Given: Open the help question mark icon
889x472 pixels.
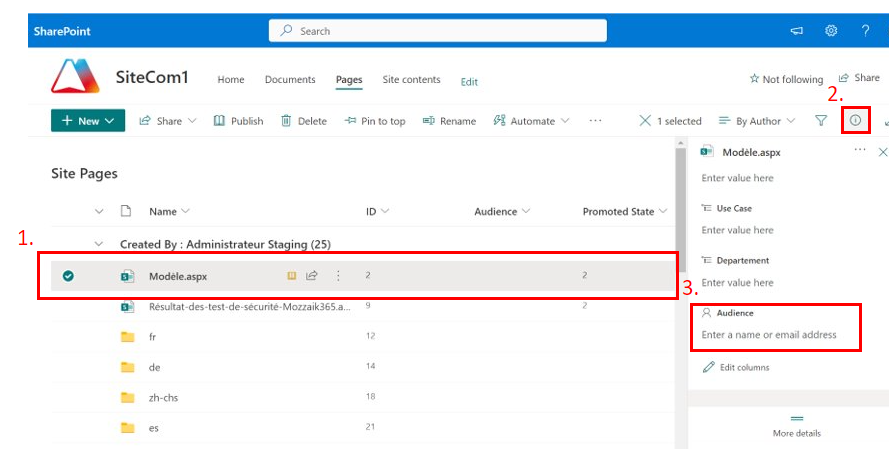Looking at the screenshot, I should [865, 31].
